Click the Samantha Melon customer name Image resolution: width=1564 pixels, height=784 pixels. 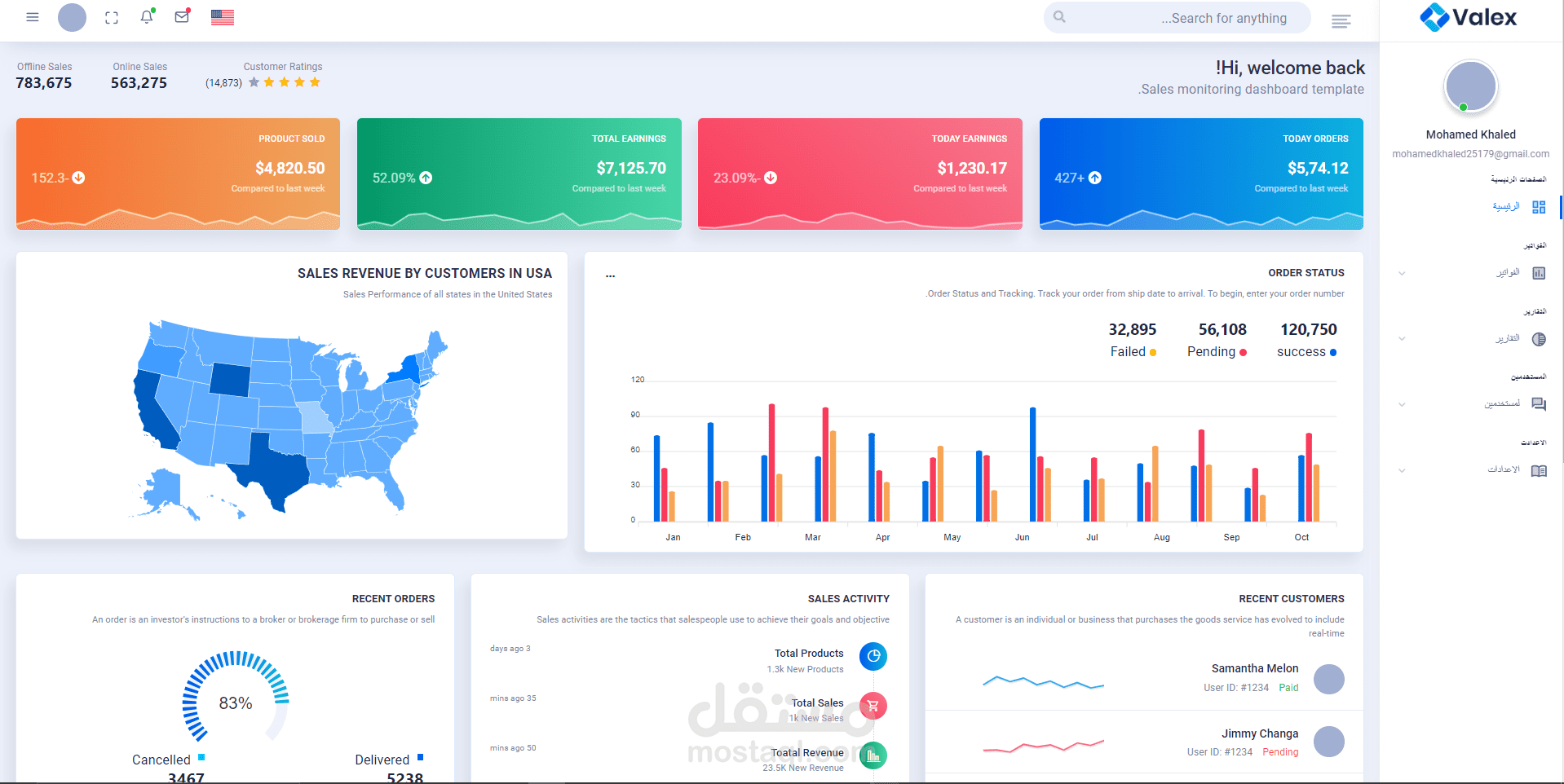[1255, 668]
